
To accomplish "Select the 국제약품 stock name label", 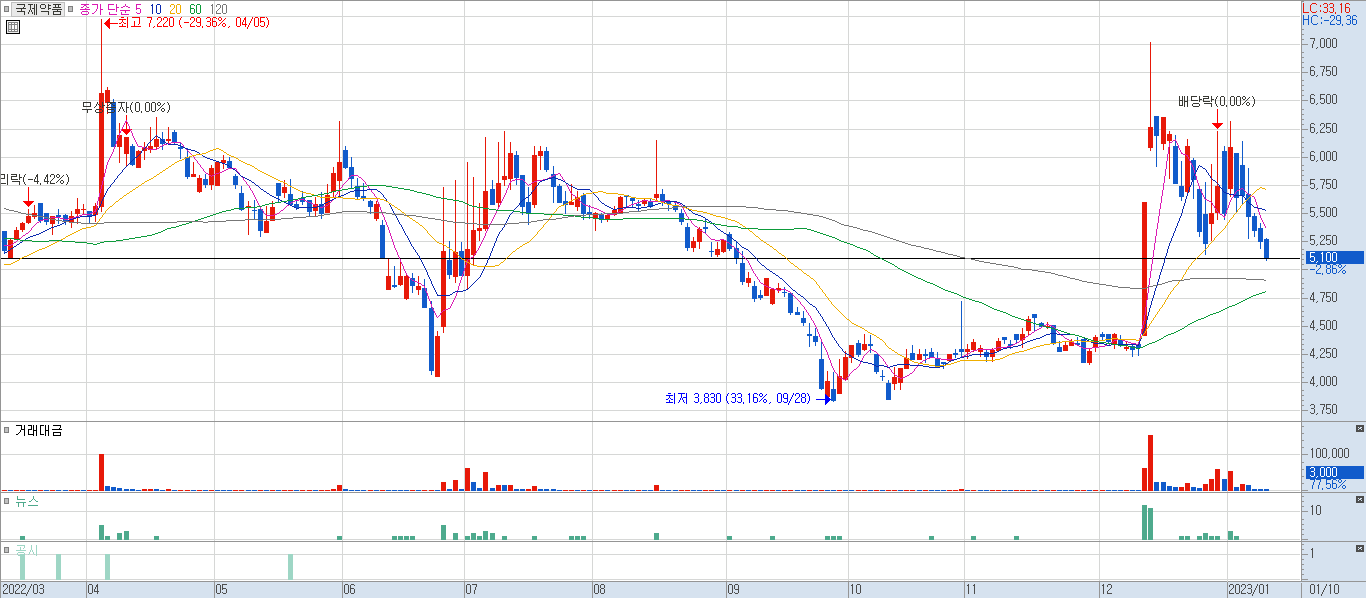I will click(x=38, y=8).
